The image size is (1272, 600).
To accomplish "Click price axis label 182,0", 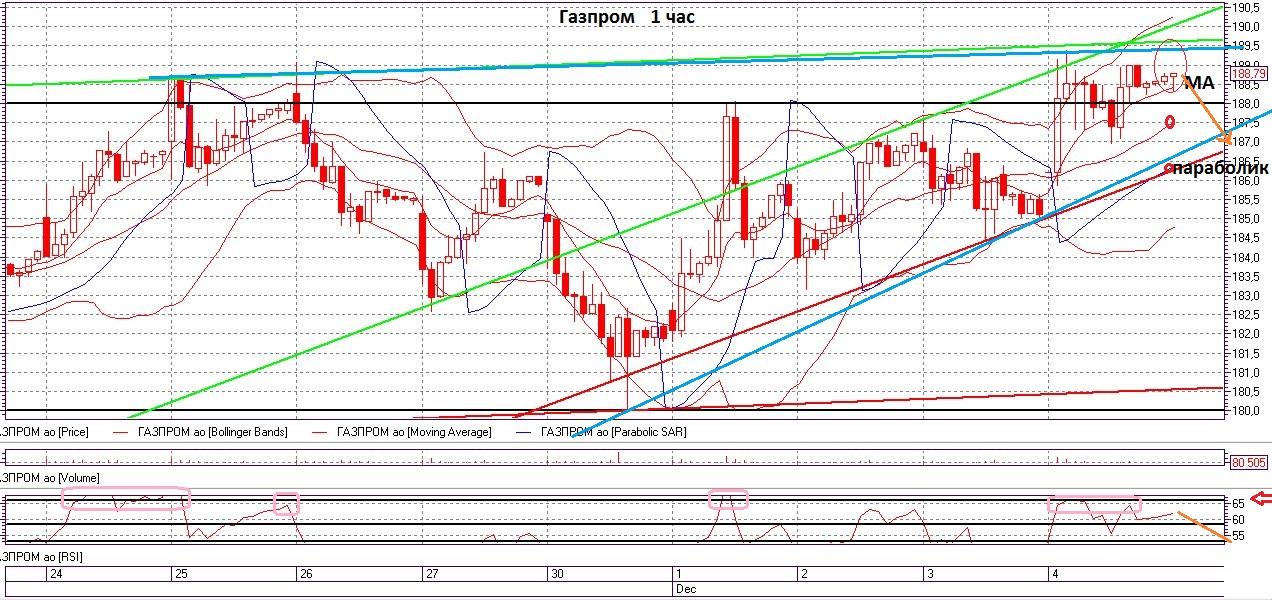I will click(1245, 334).
